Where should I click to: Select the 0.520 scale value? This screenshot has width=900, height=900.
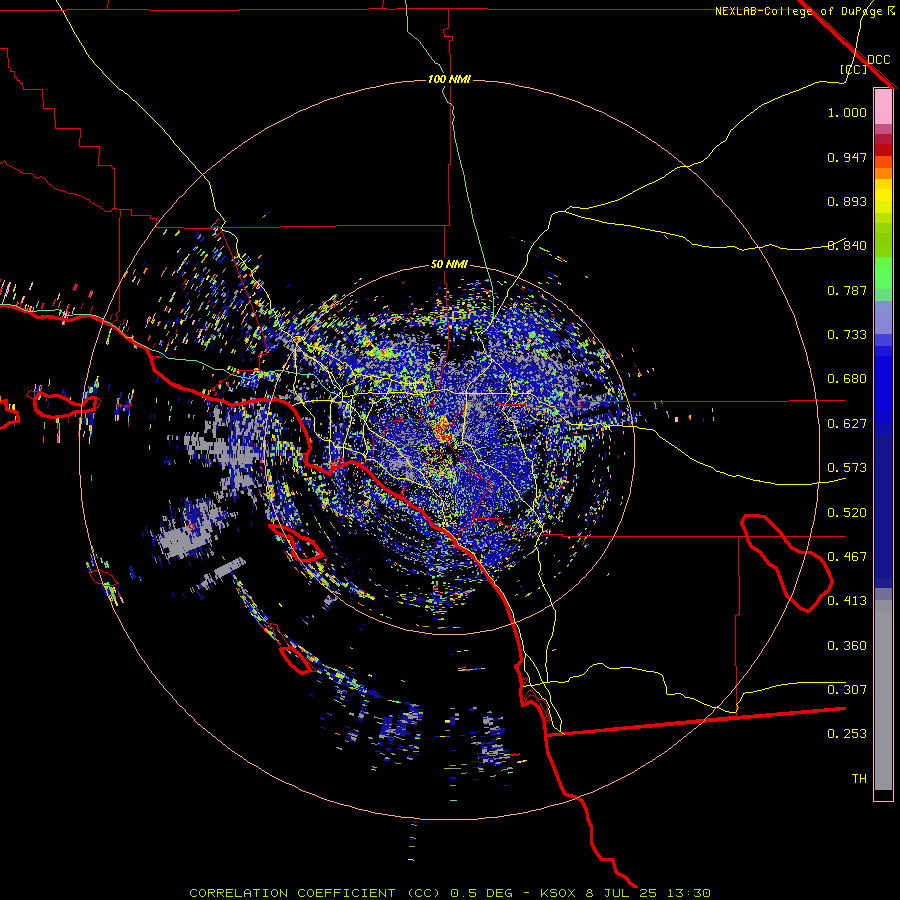pyautogui.click(x=847, y=513)
